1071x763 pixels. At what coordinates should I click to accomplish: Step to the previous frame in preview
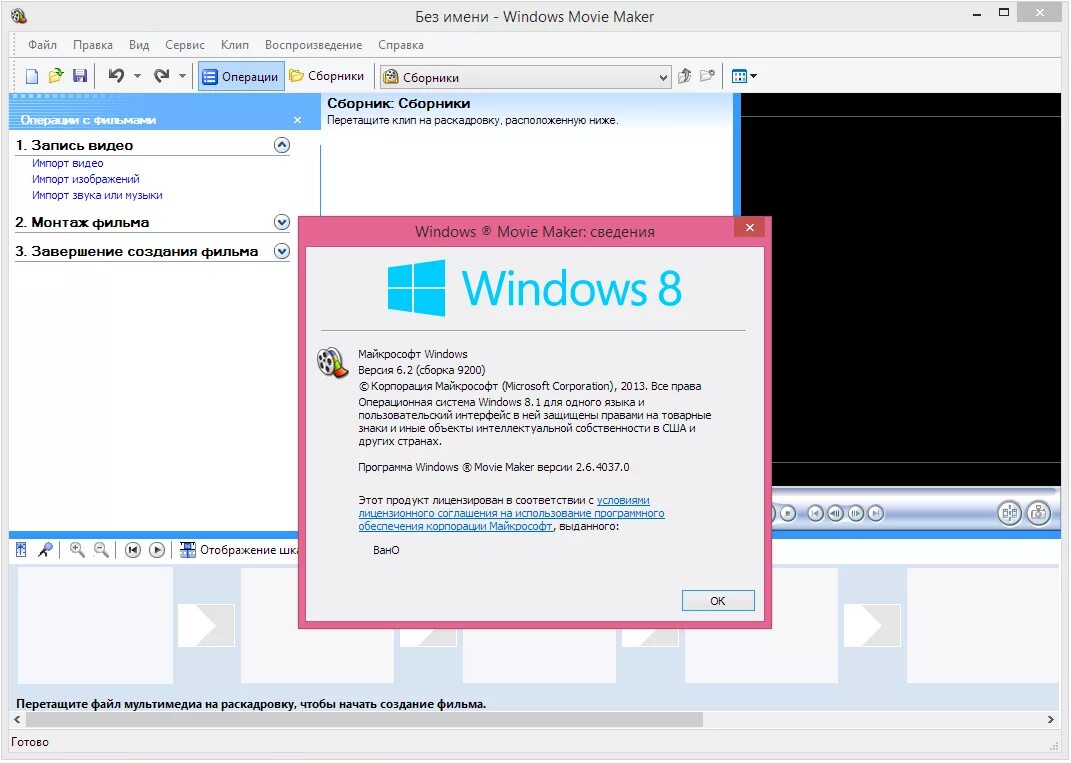point(835,513)
